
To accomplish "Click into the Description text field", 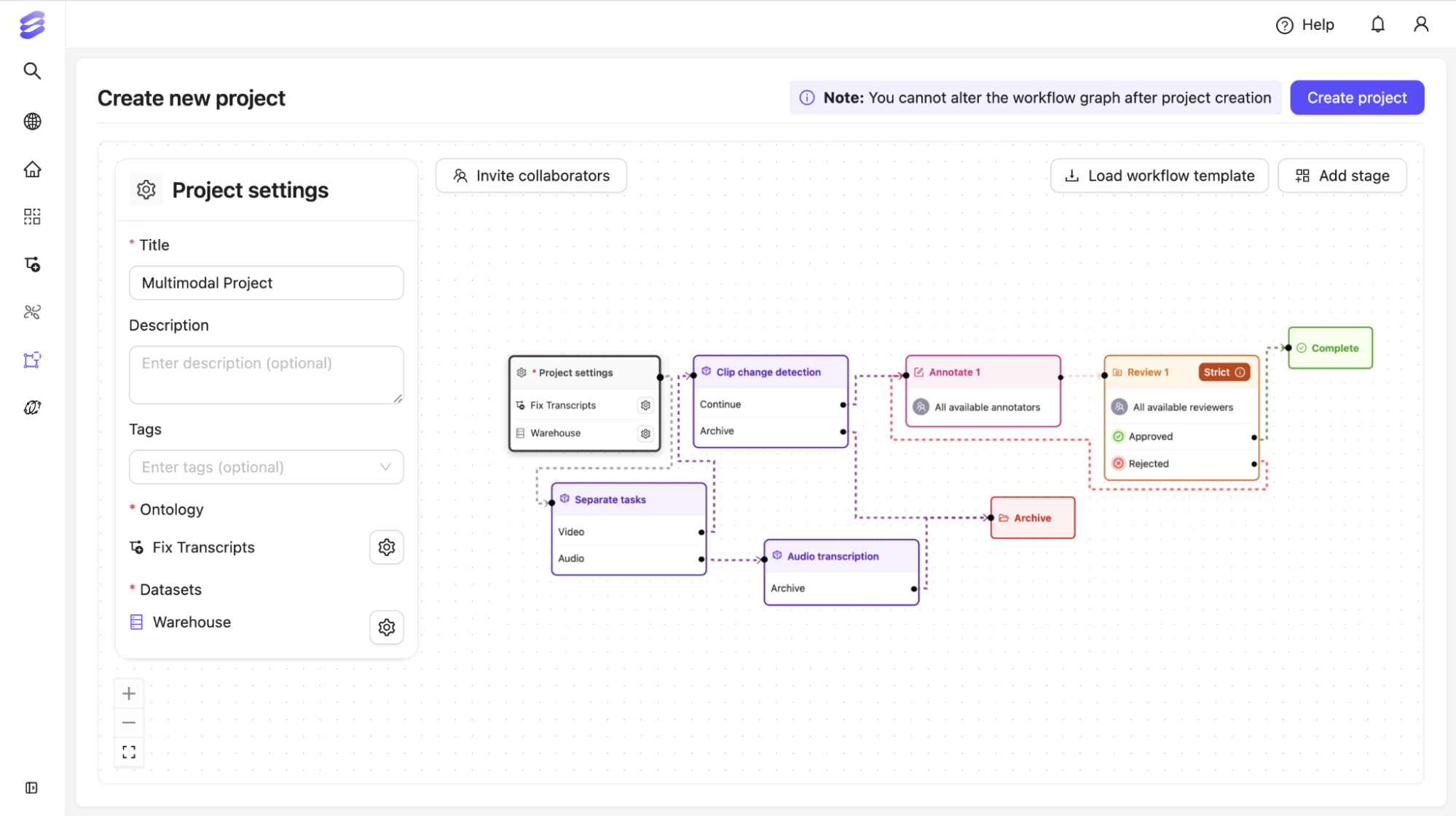I will 266,374.
